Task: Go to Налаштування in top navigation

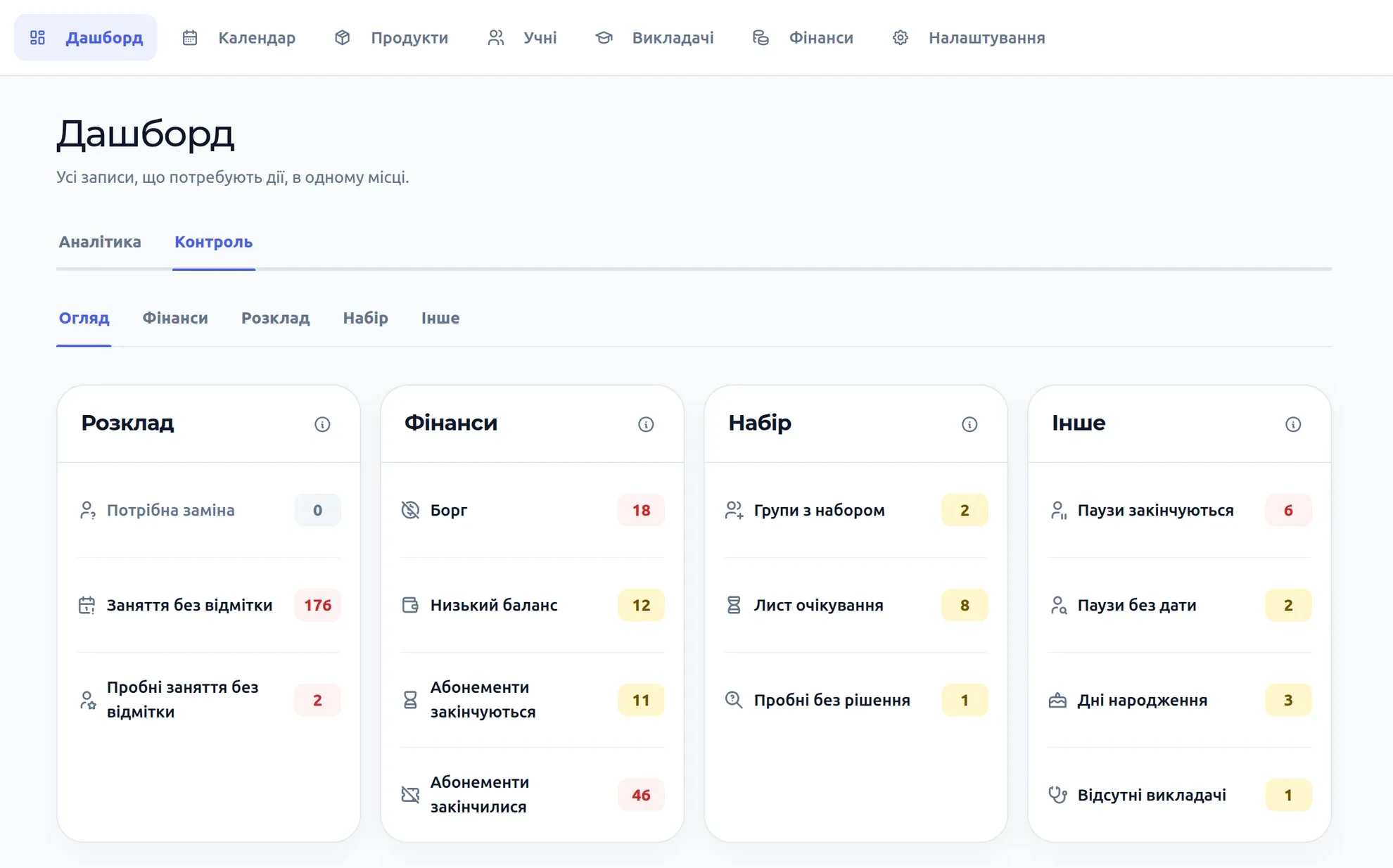Action: (x=969, y=37)
